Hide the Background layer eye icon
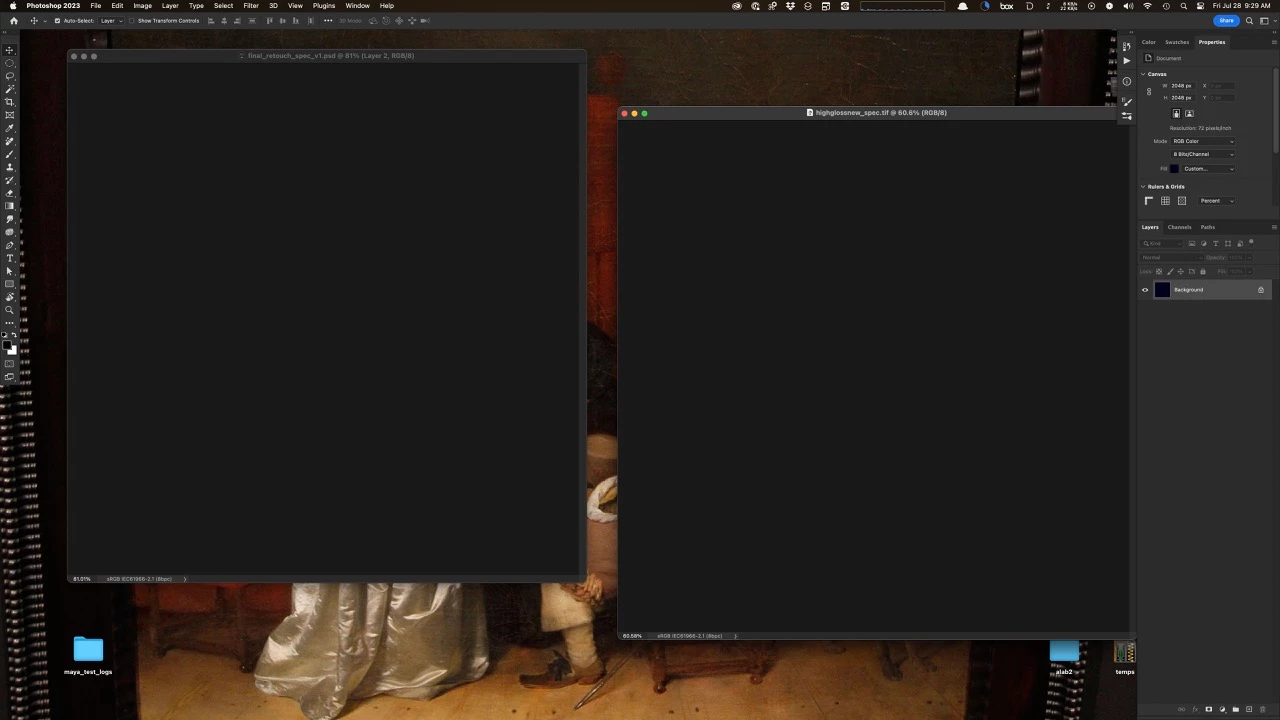This screenshot has width=1280, height=720. (1145, 290)
